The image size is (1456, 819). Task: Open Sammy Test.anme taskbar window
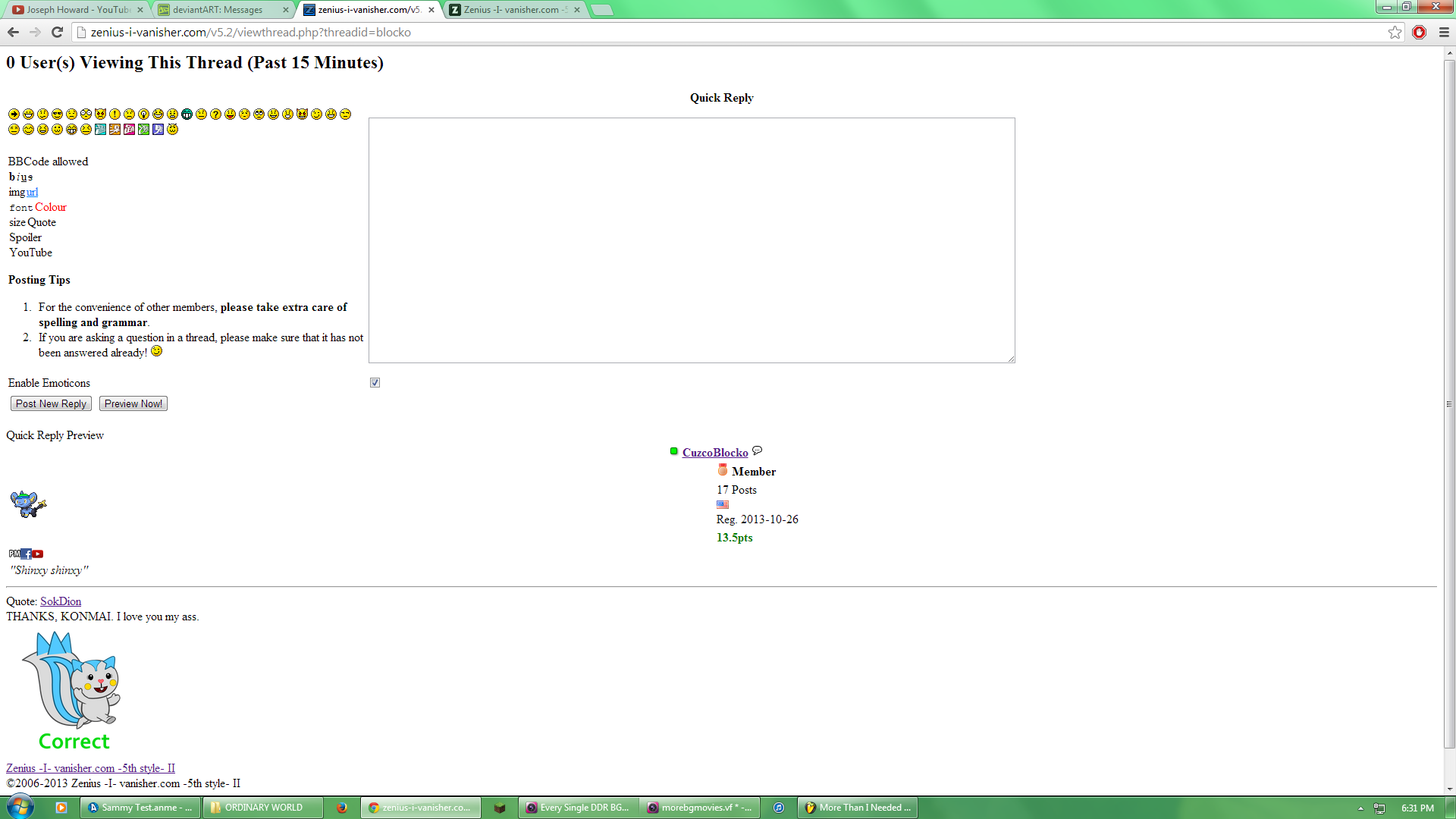[140, 808]
